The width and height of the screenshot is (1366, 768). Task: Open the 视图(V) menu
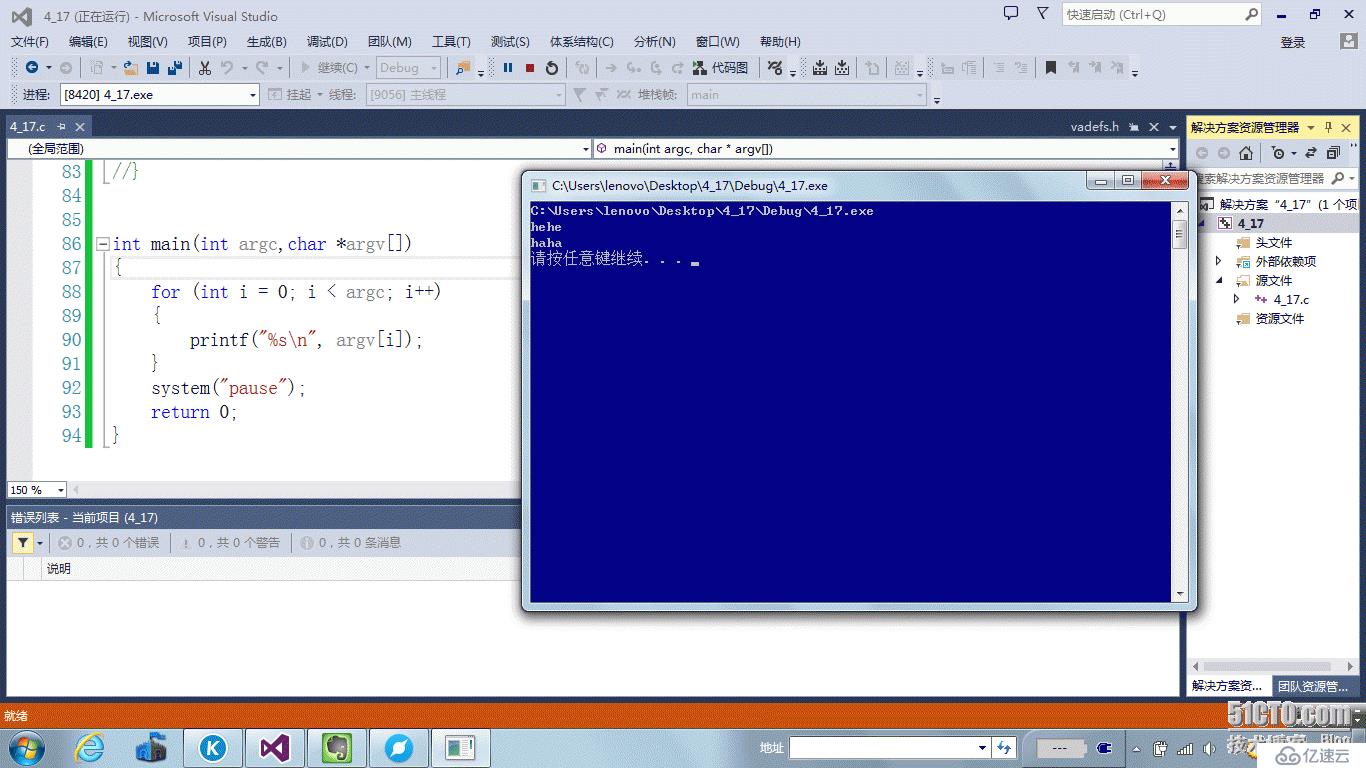pyautogui.click(x=147, y=41)
